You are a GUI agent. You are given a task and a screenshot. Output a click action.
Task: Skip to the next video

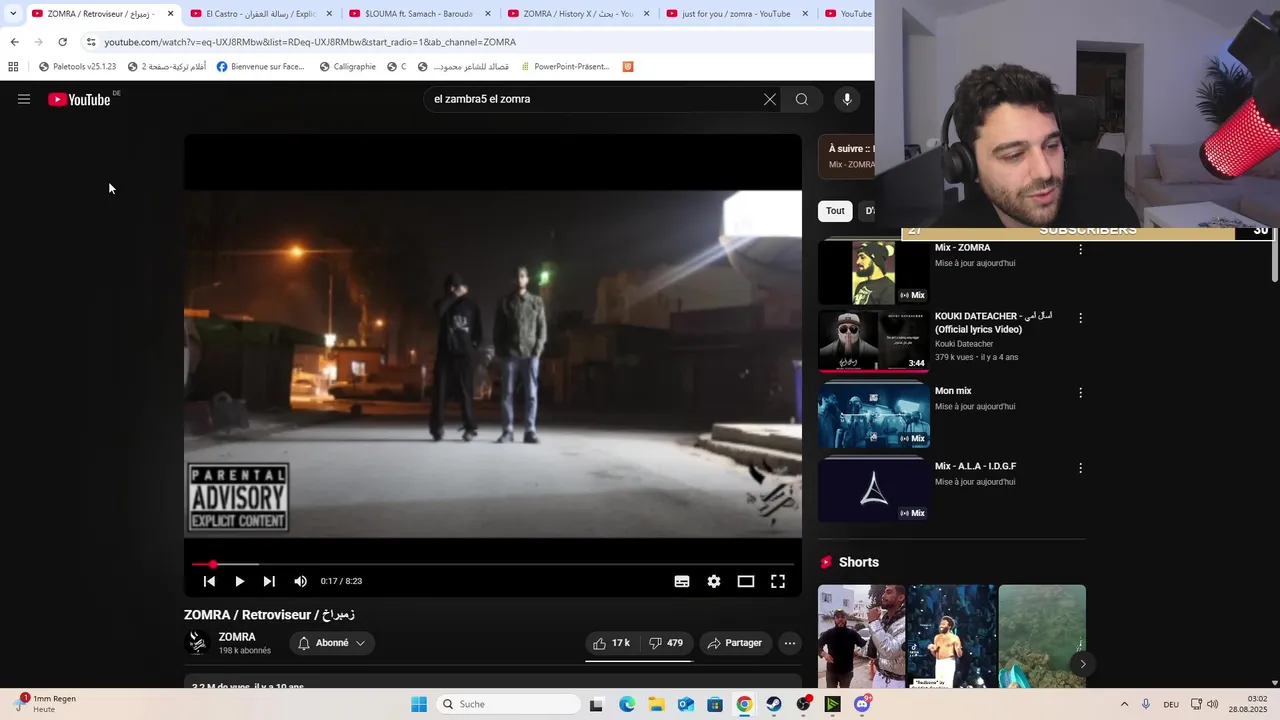(269, 581)
